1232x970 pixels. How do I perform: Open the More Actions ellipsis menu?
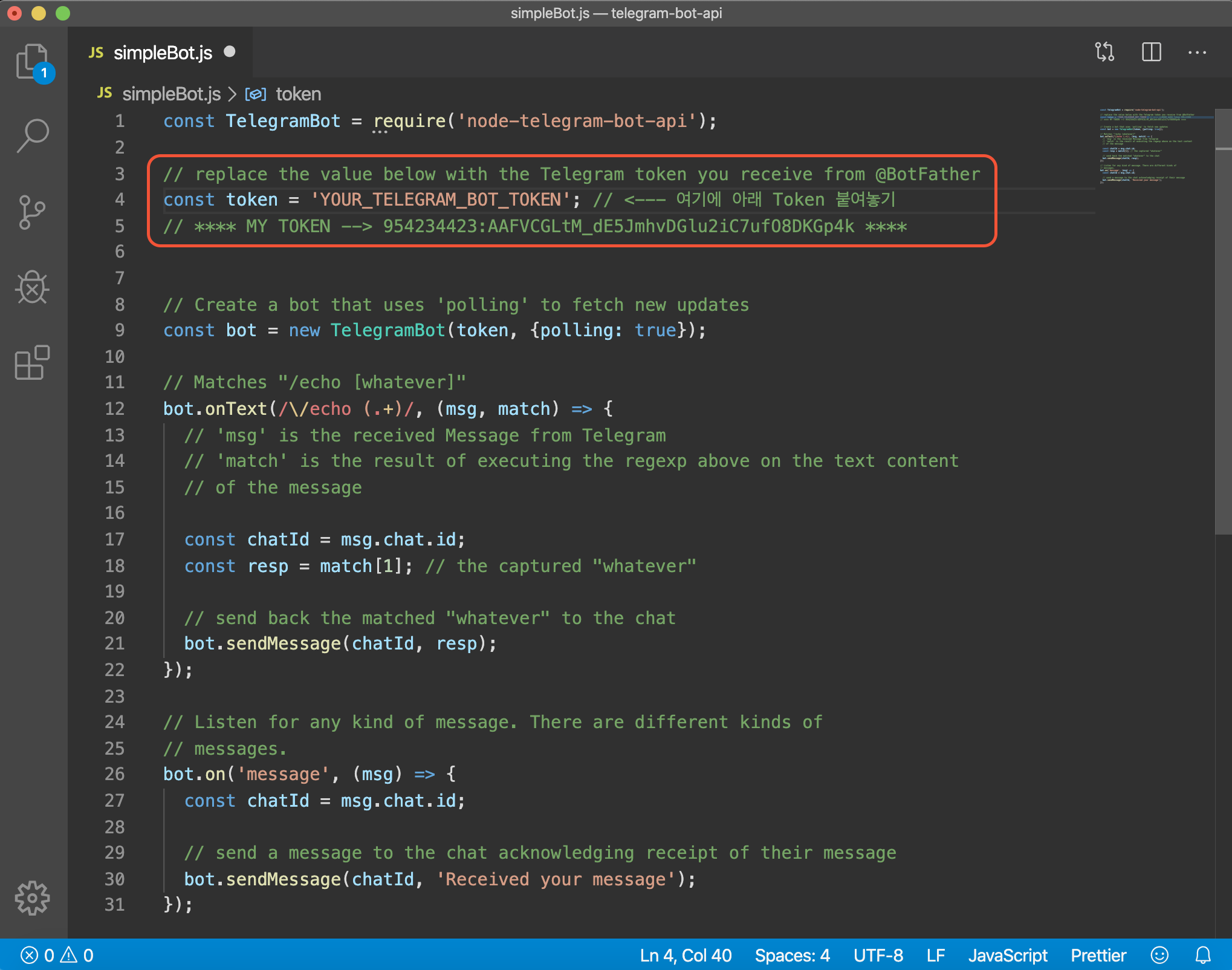click(1197, 53)
